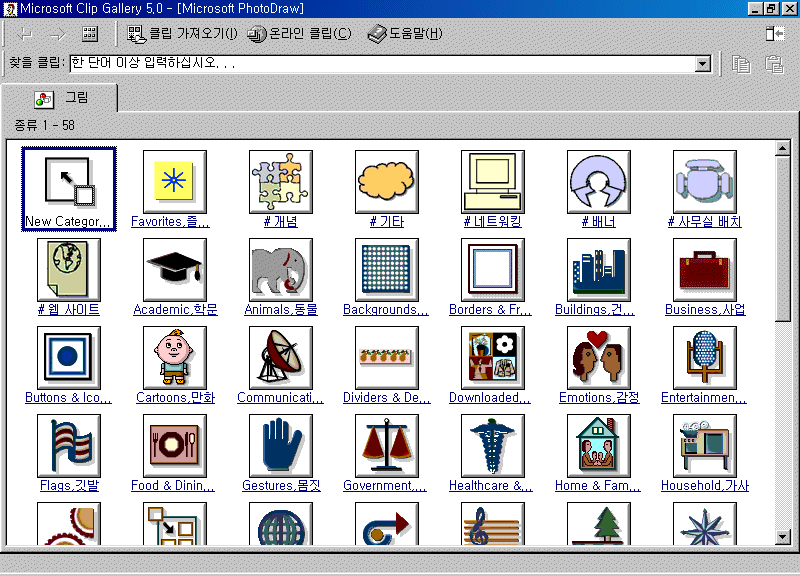
Task: Switch to the 그림 (Pictures) tab
Action: (60, 98)
